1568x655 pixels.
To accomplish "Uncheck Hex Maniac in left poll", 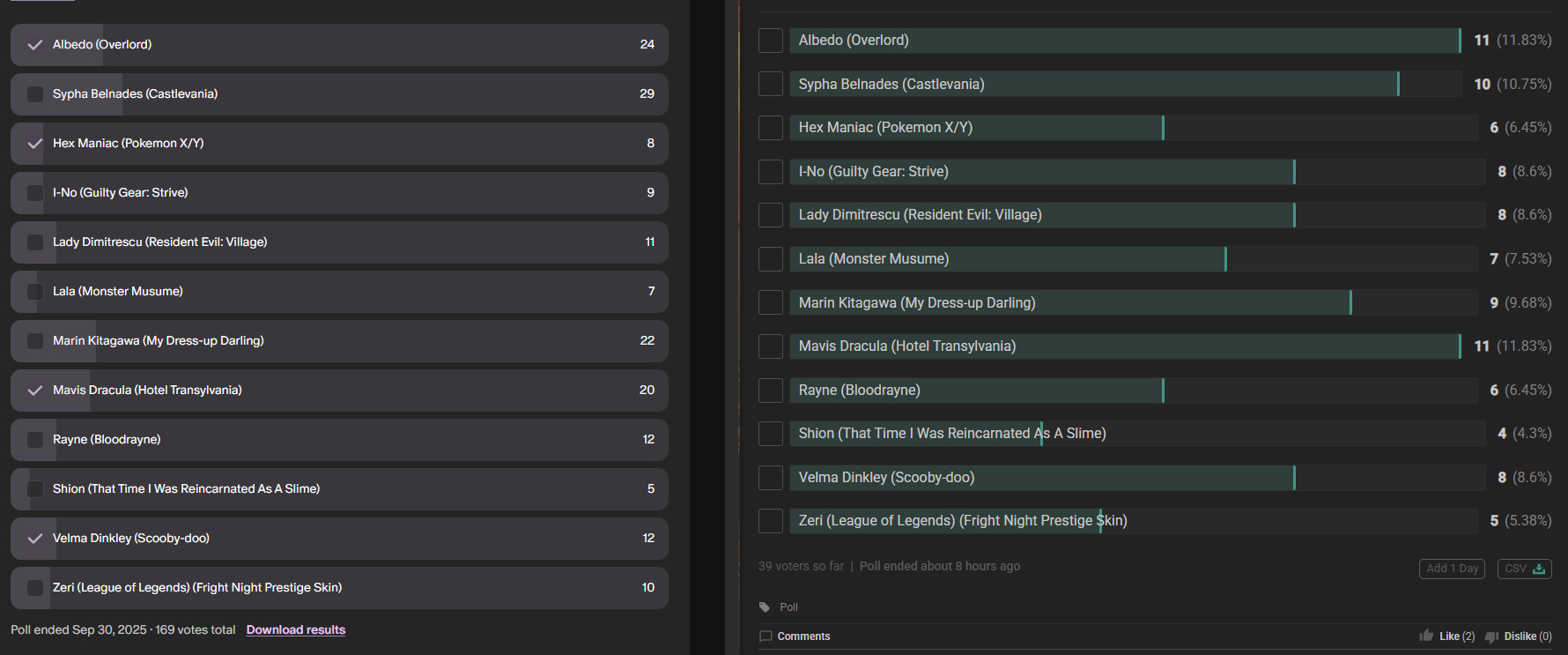I will point(35,143).
